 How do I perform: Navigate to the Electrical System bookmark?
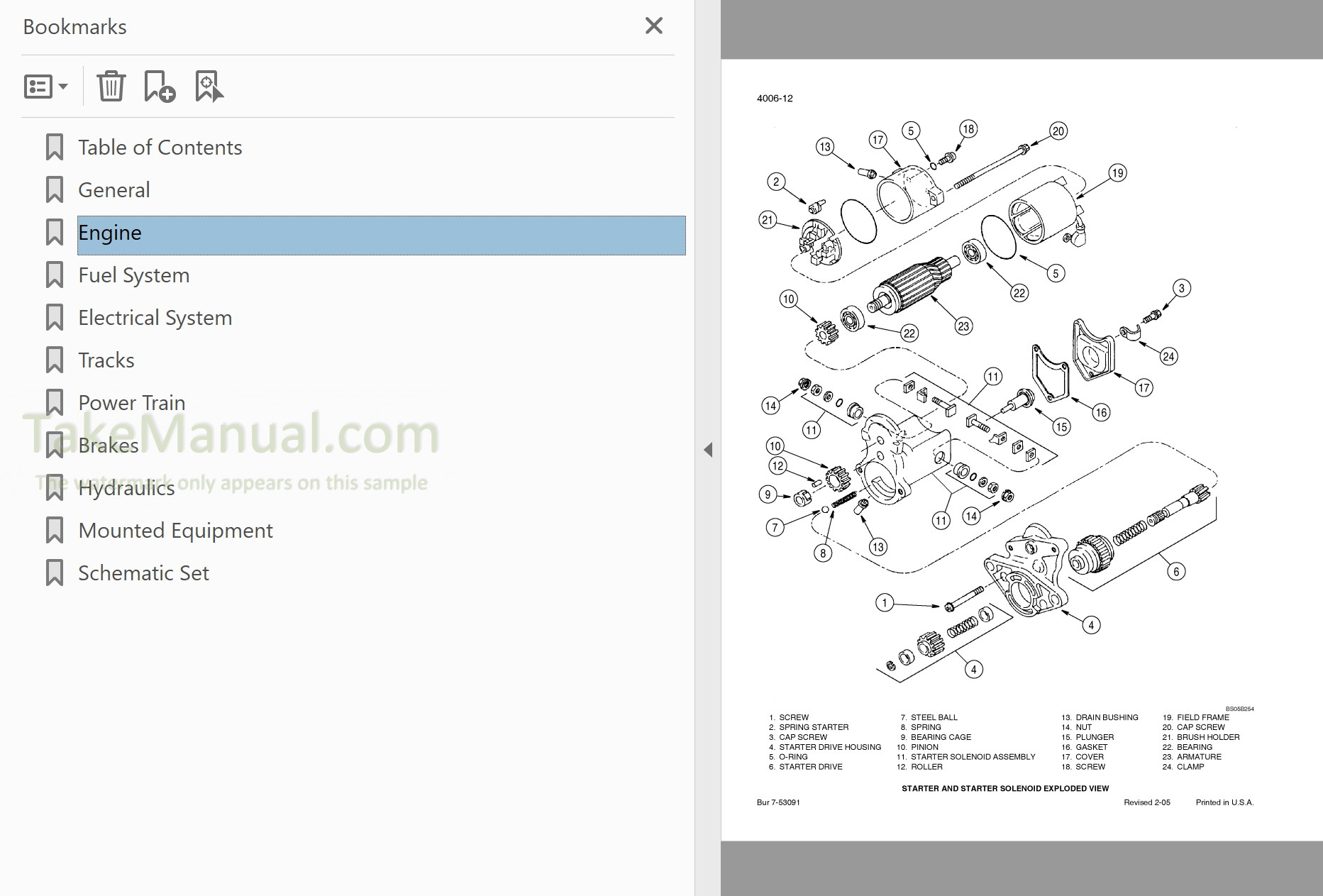(155, 317)
